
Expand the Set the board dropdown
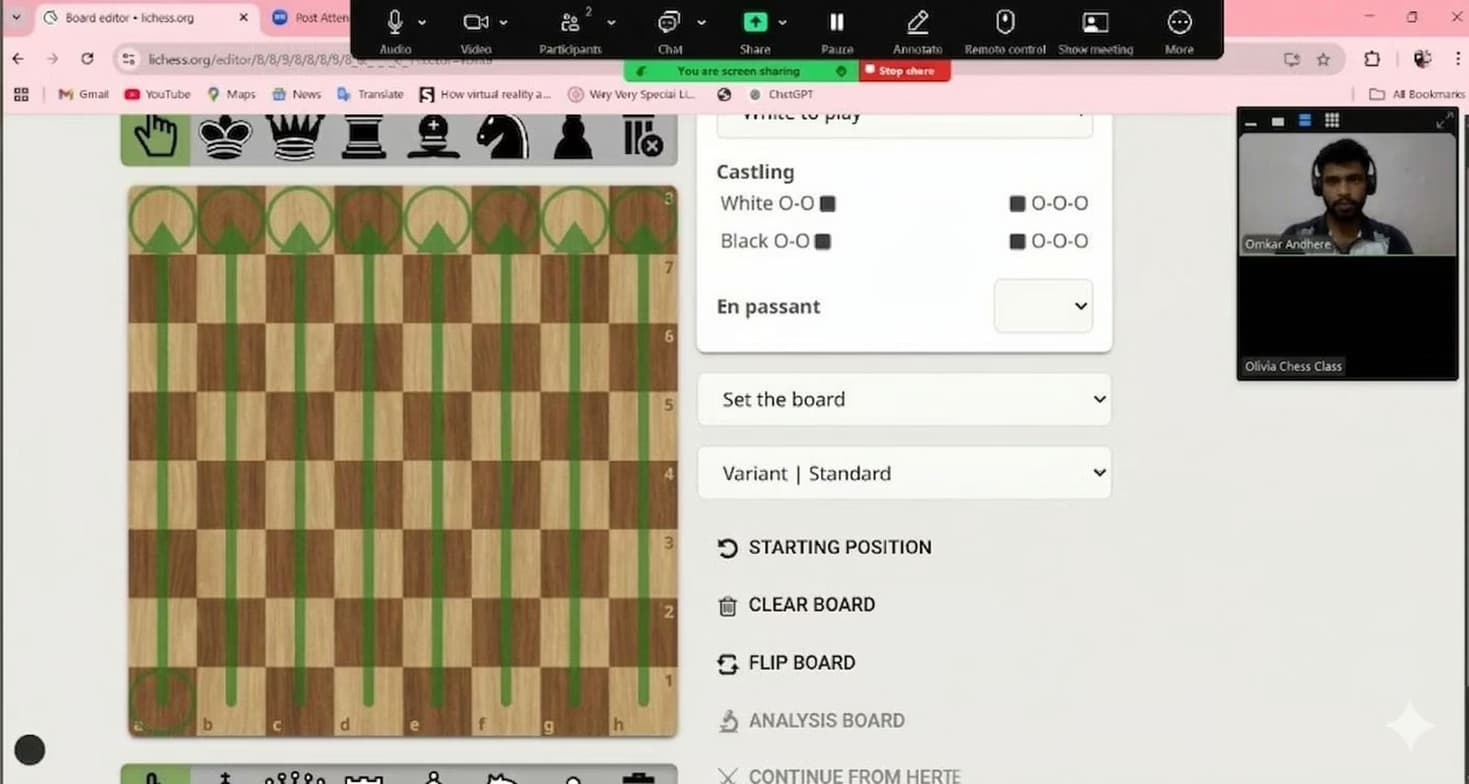[903, 399]
